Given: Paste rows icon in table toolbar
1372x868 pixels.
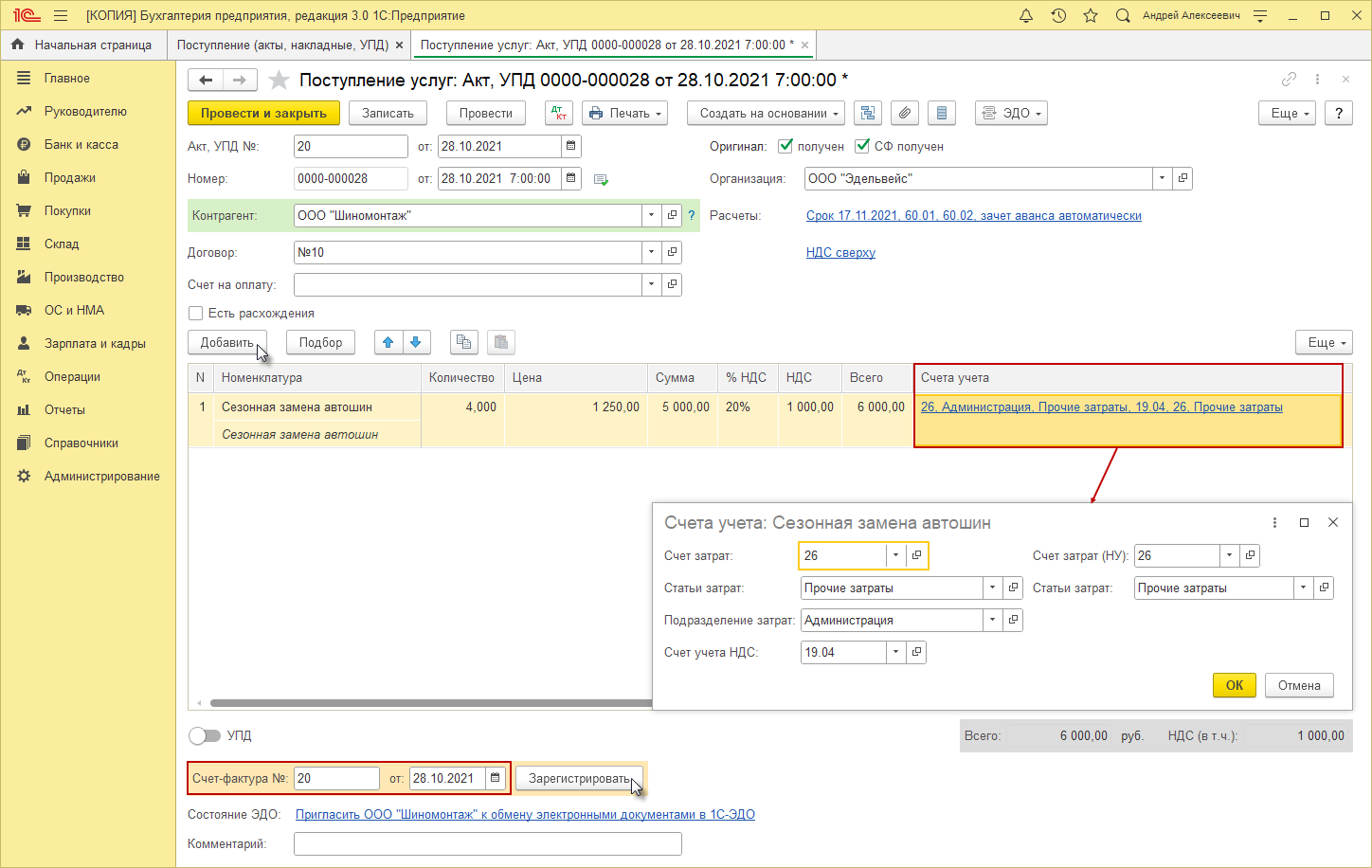Looking at the screenshot, I should 501,342.
